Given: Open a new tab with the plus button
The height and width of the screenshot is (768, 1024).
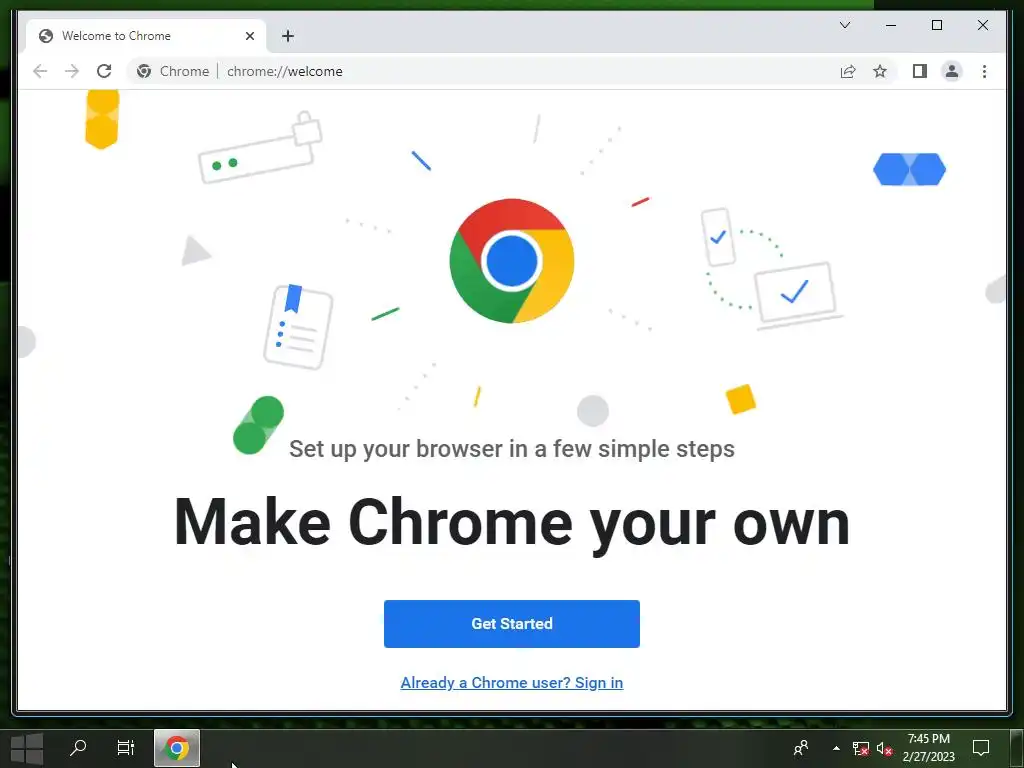Looking at the screenshot, I should point(288,36).
